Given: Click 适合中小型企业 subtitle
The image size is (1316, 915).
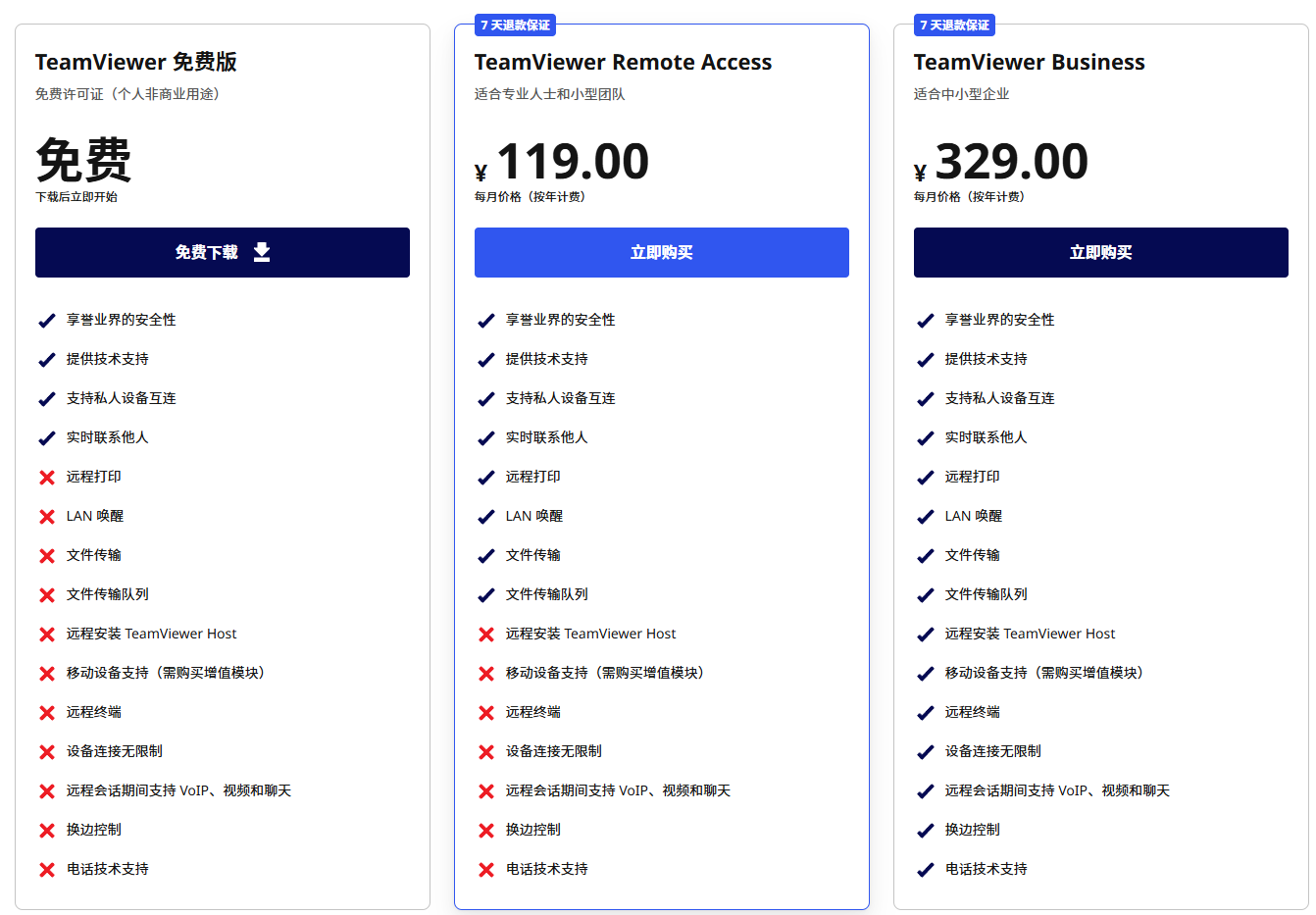Looking at the screenshot, I should [962, 94].
